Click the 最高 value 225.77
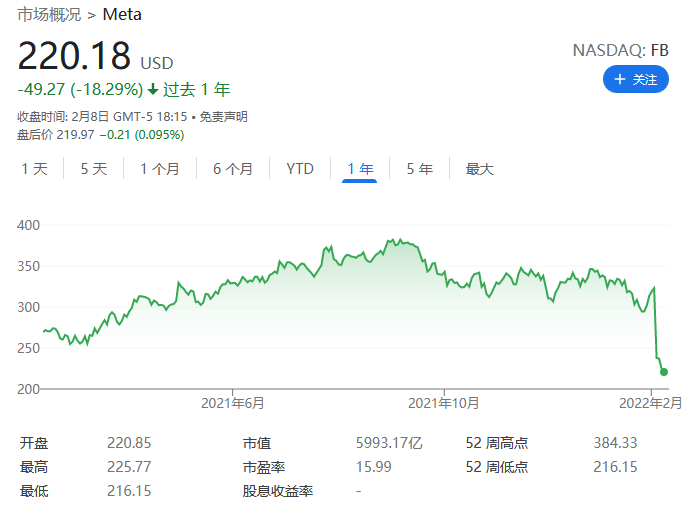The width and height of the screenshot is (687, 510). point(129,467)
